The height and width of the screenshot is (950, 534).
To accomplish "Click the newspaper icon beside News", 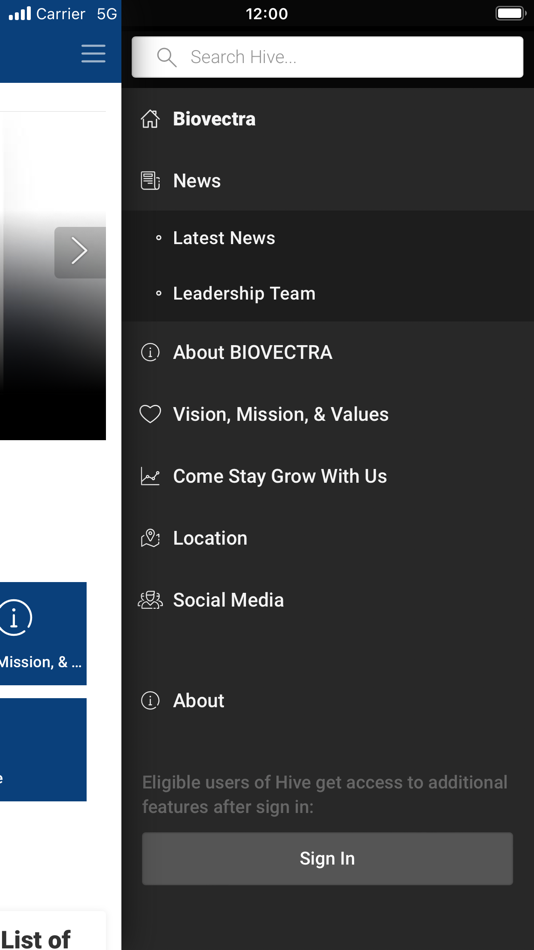I will click(x=150, y=181).
